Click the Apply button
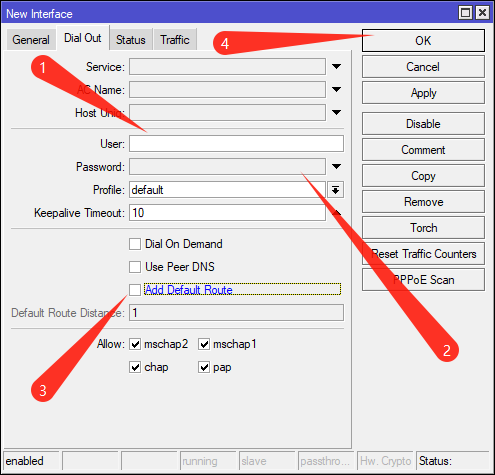 (x=423, y=93)
